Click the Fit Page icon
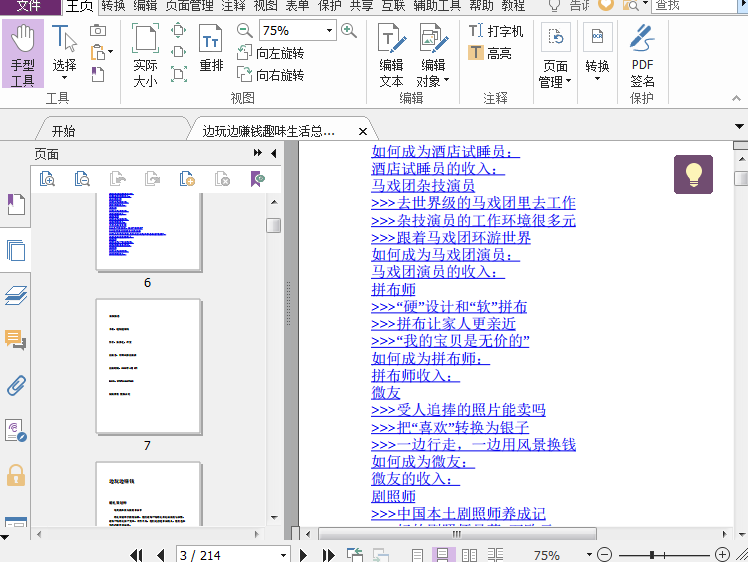748x562 pixels. coord(178,31)
